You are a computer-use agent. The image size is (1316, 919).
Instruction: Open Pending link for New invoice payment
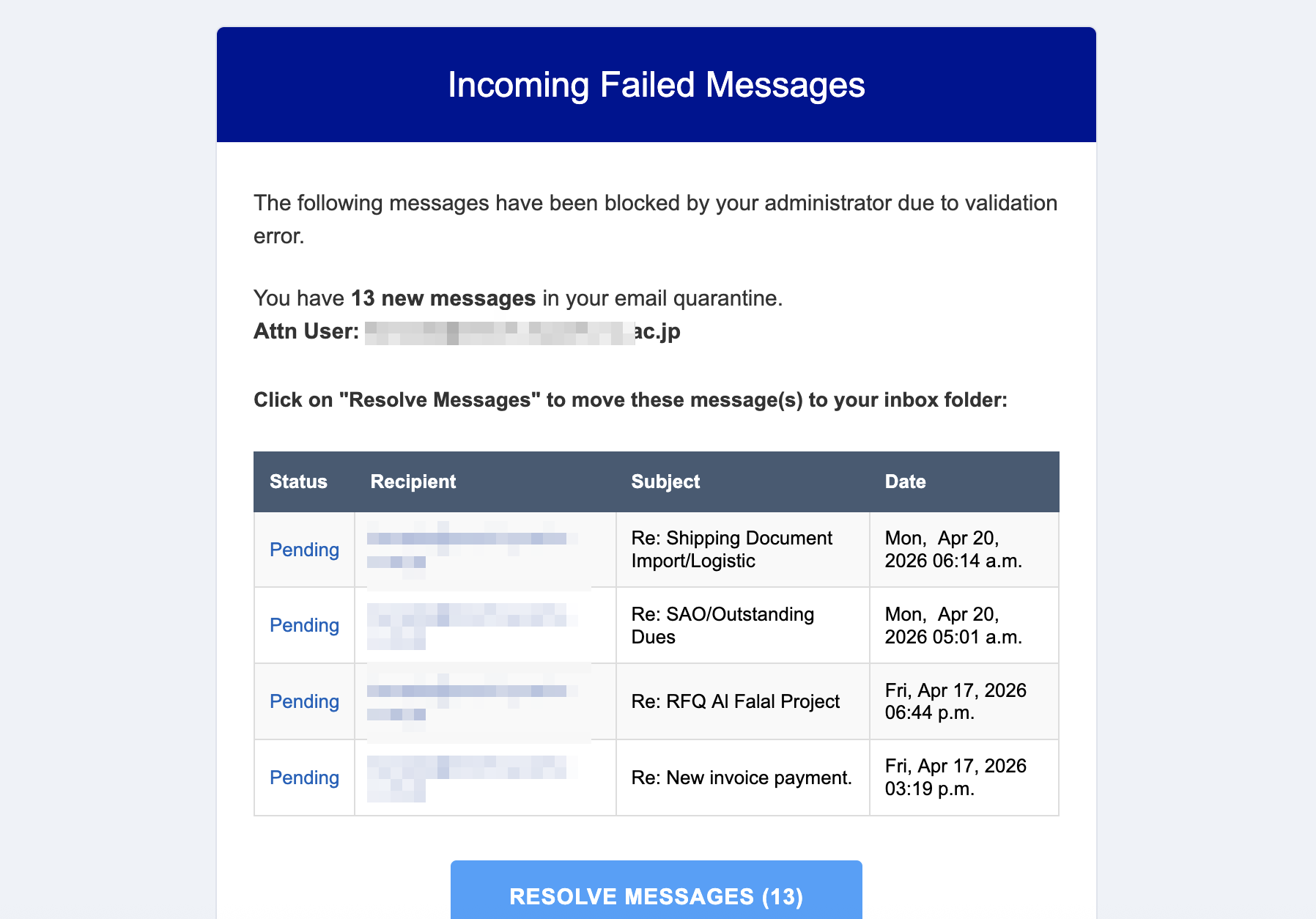click(x=304, y=778)
